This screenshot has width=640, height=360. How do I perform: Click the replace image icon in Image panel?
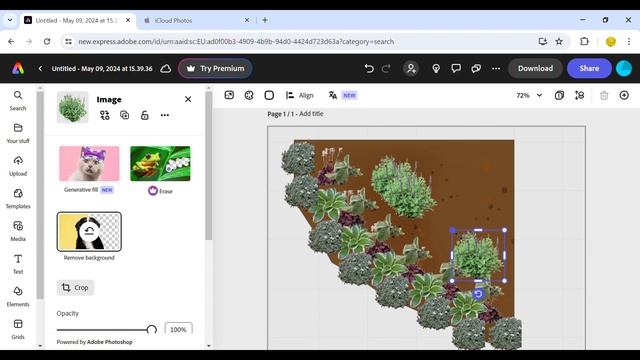point(104,116)
